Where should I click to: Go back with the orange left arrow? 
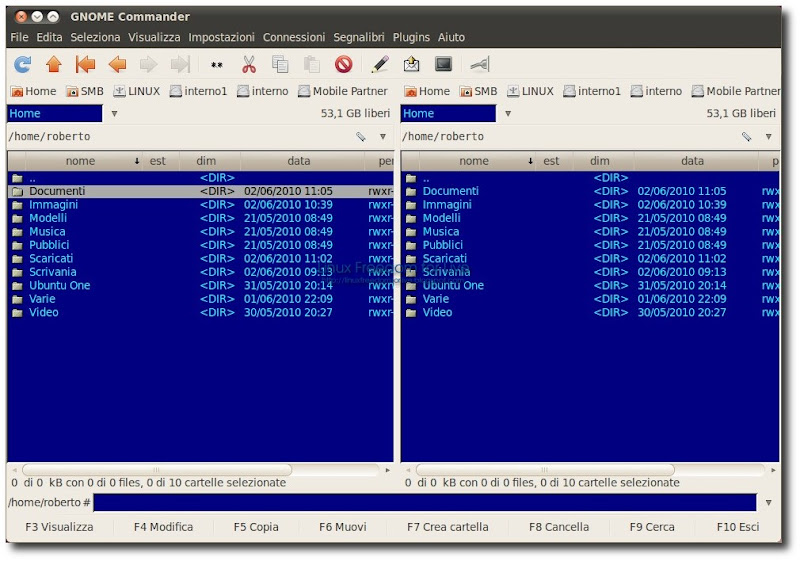click(x=117, y=64)
